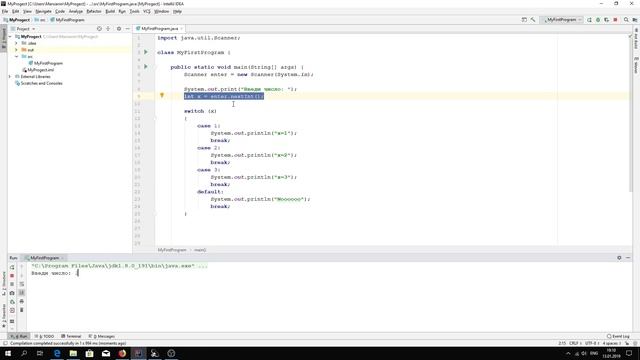The image size is (640, 360).
Task: Open the Code menu
Action: click(x=60, y=11)
